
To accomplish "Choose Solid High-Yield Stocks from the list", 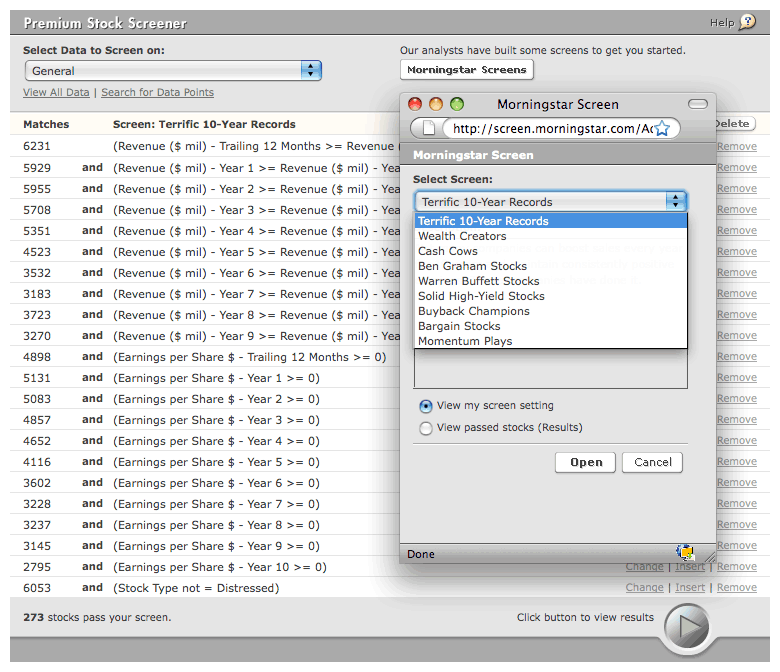I will click(551, 296).
